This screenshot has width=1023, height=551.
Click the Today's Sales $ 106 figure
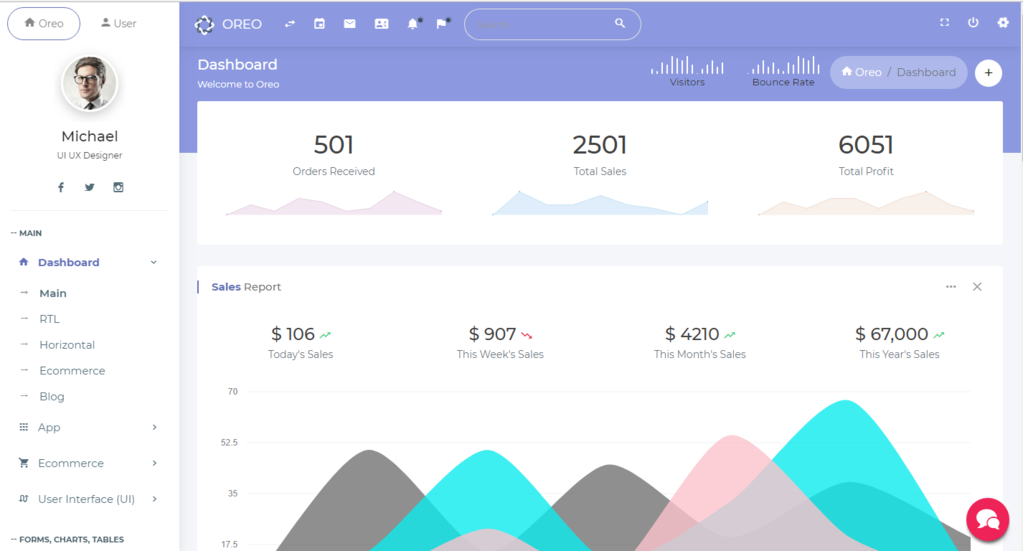tap(293, 334)
